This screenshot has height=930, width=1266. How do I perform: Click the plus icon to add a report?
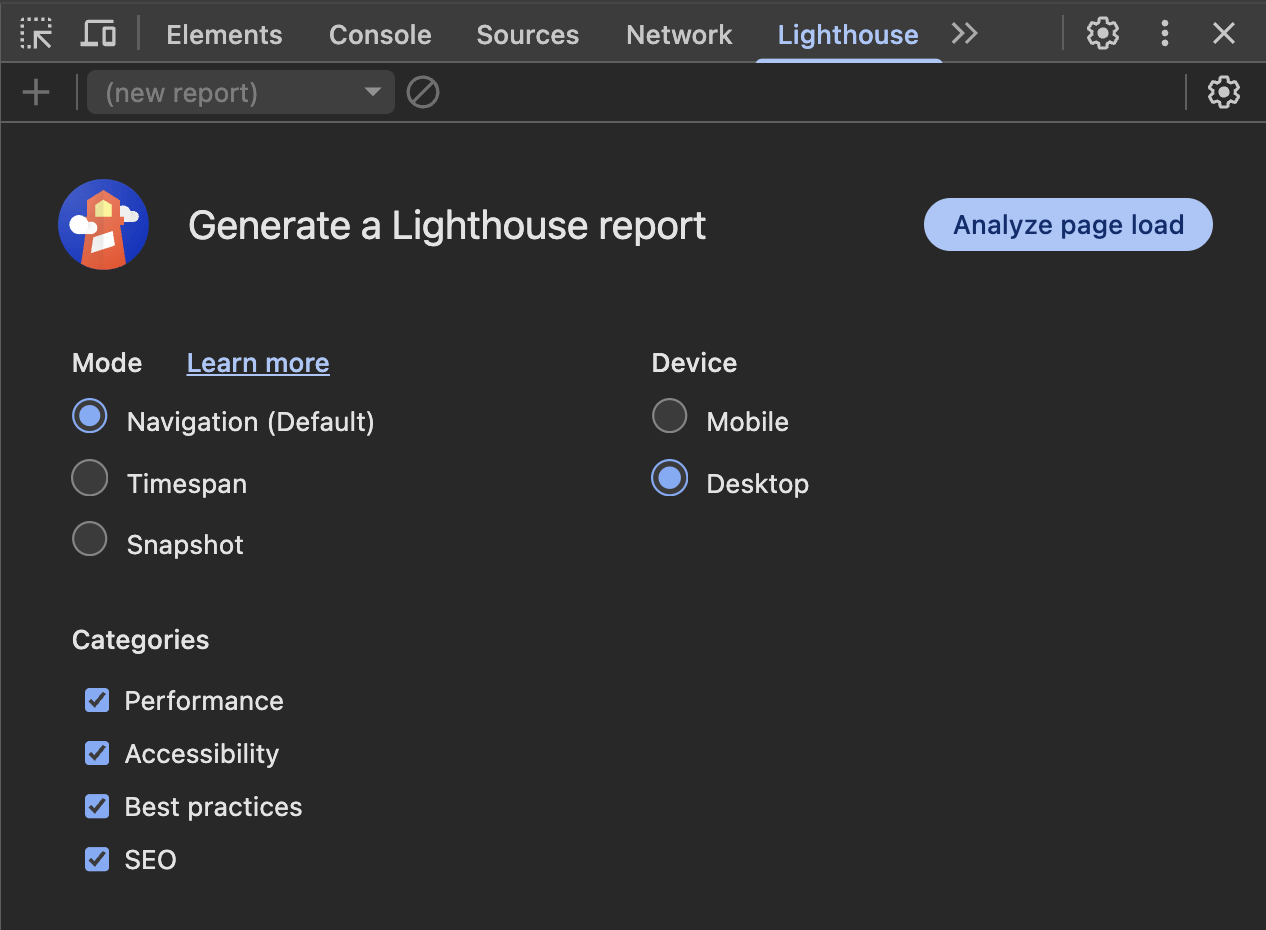pyautogui.click(x=36, y=93)
